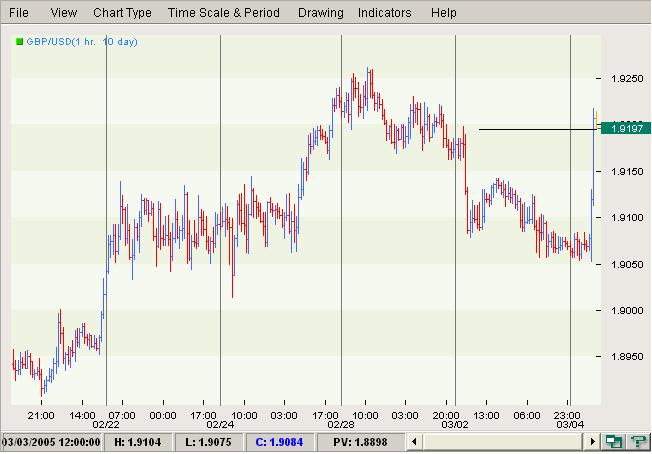Open the File menu
This screenshot has width=652, height=454.
[x=19, y=13]
